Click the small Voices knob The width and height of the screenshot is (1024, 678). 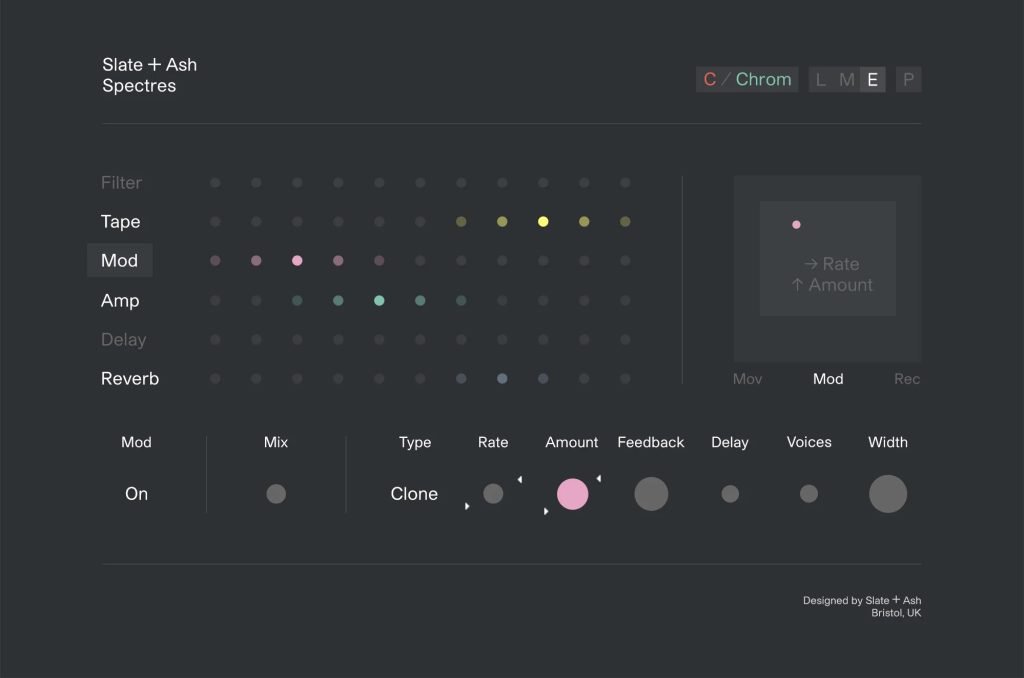tap(809, 494)
